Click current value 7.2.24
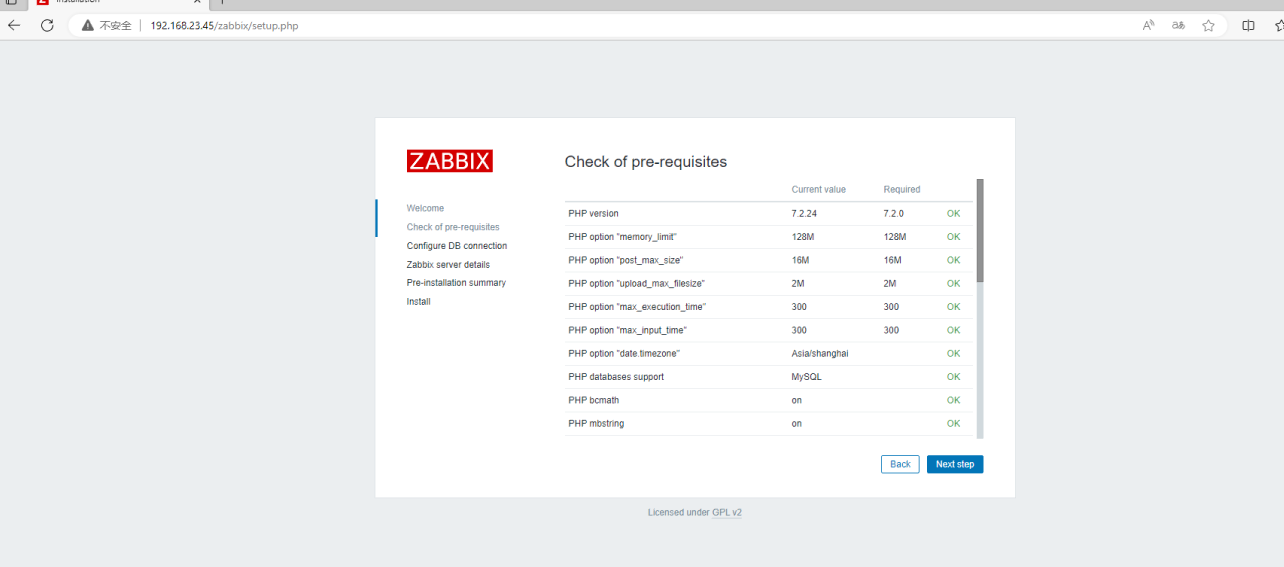1284x567 pixels. tap(805, 213)
